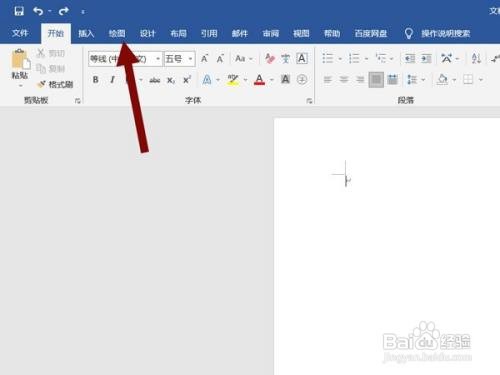This screenshot has height=375, width=500.
Task: Click the Text Effects glowing A icon
Action: point(207,80)
